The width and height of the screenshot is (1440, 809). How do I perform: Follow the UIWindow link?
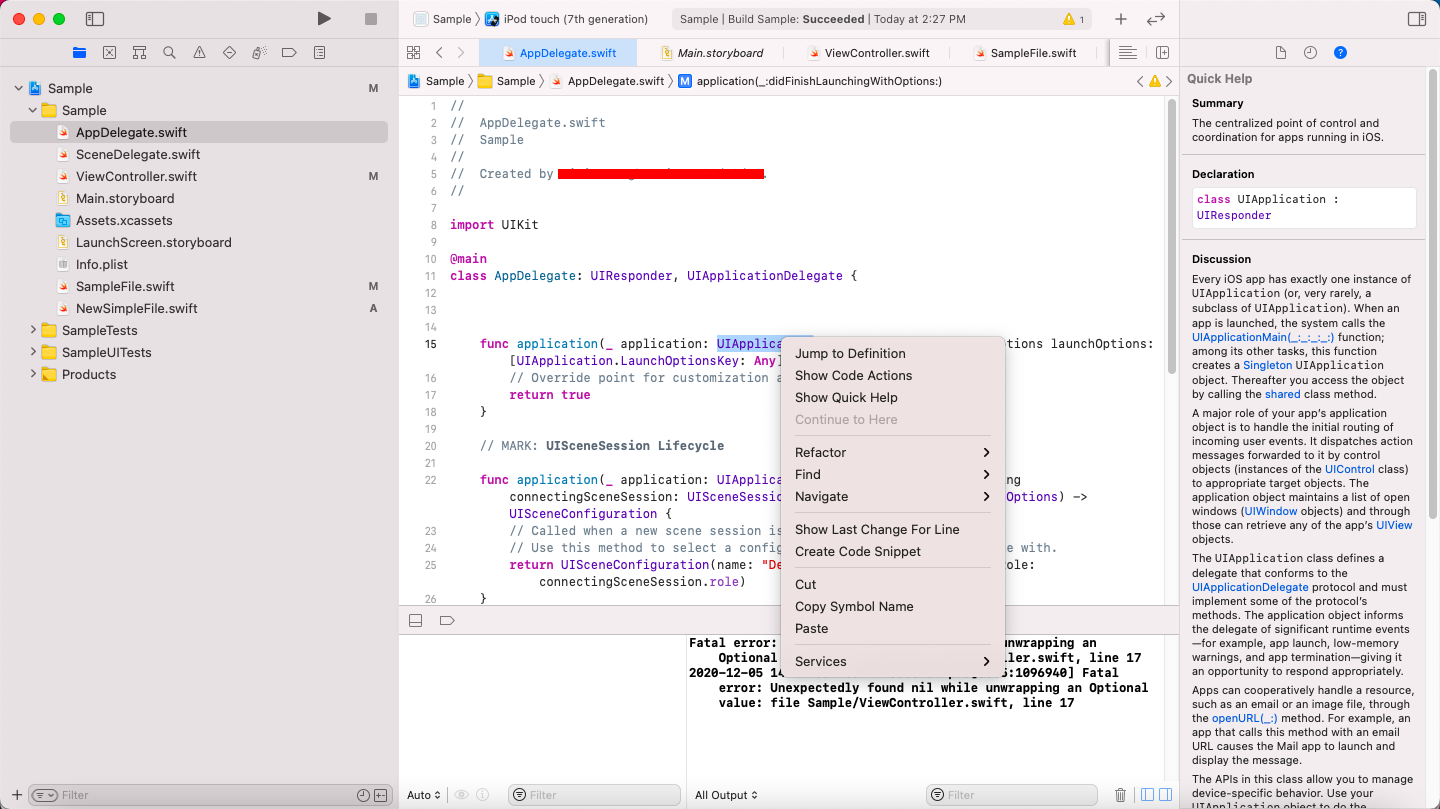click(1270, 511)
